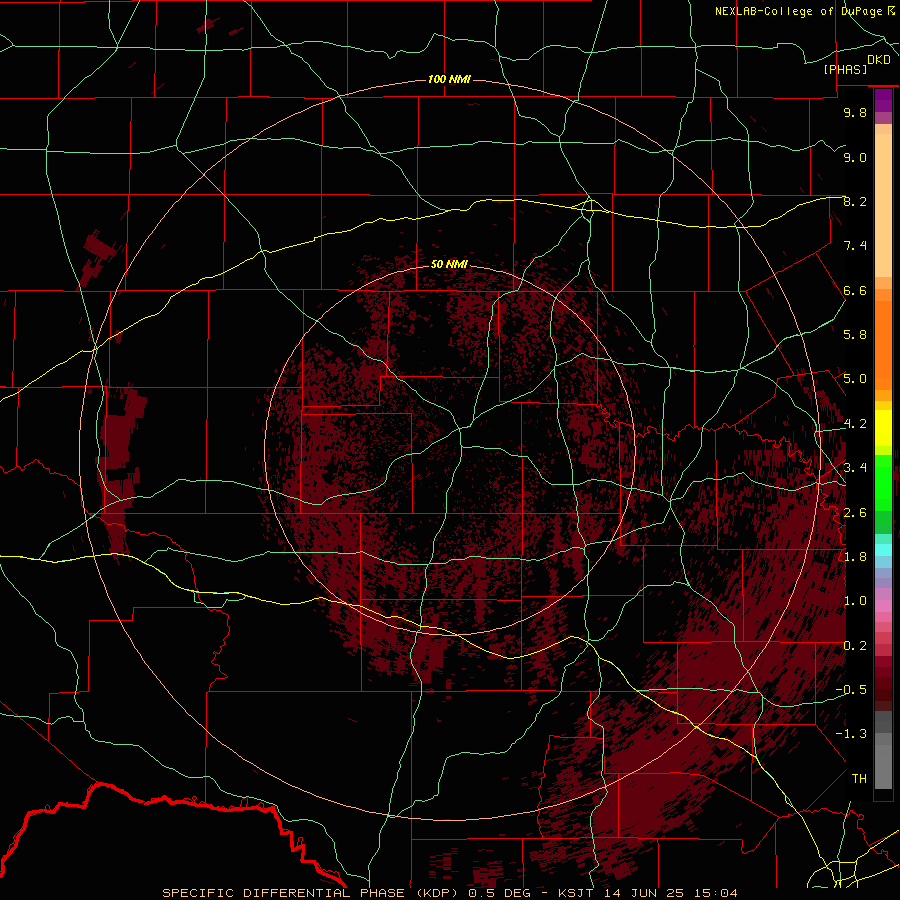Image resolution: width=900 pixels, height=900 pixels.
Task: Pick the light peach segment on the color bar
Action: (883, 205)
